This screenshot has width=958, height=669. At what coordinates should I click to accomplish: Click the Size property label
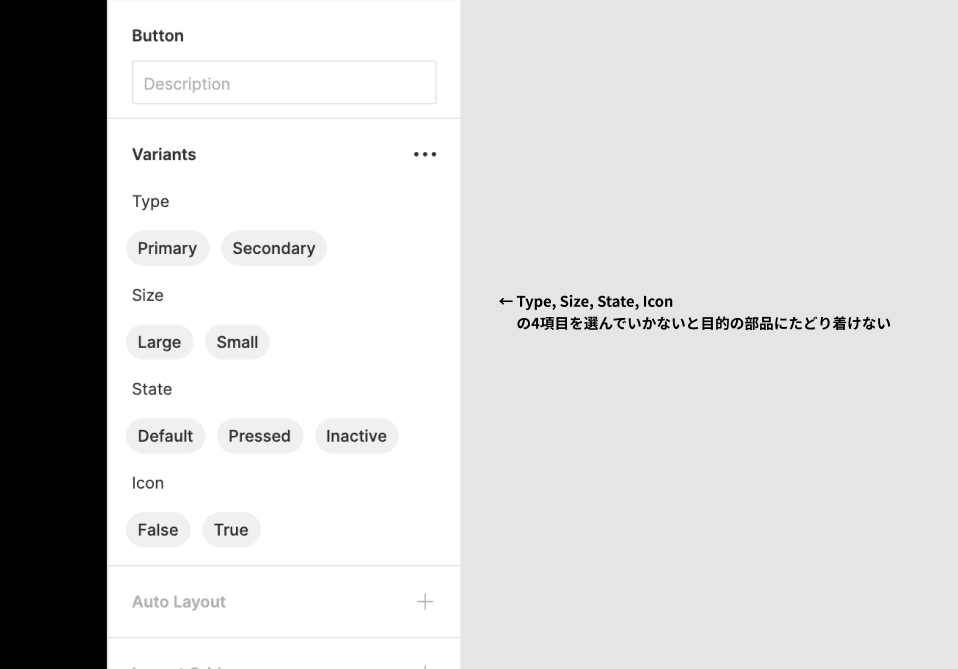pyautogui.click(x=148, y=295)
